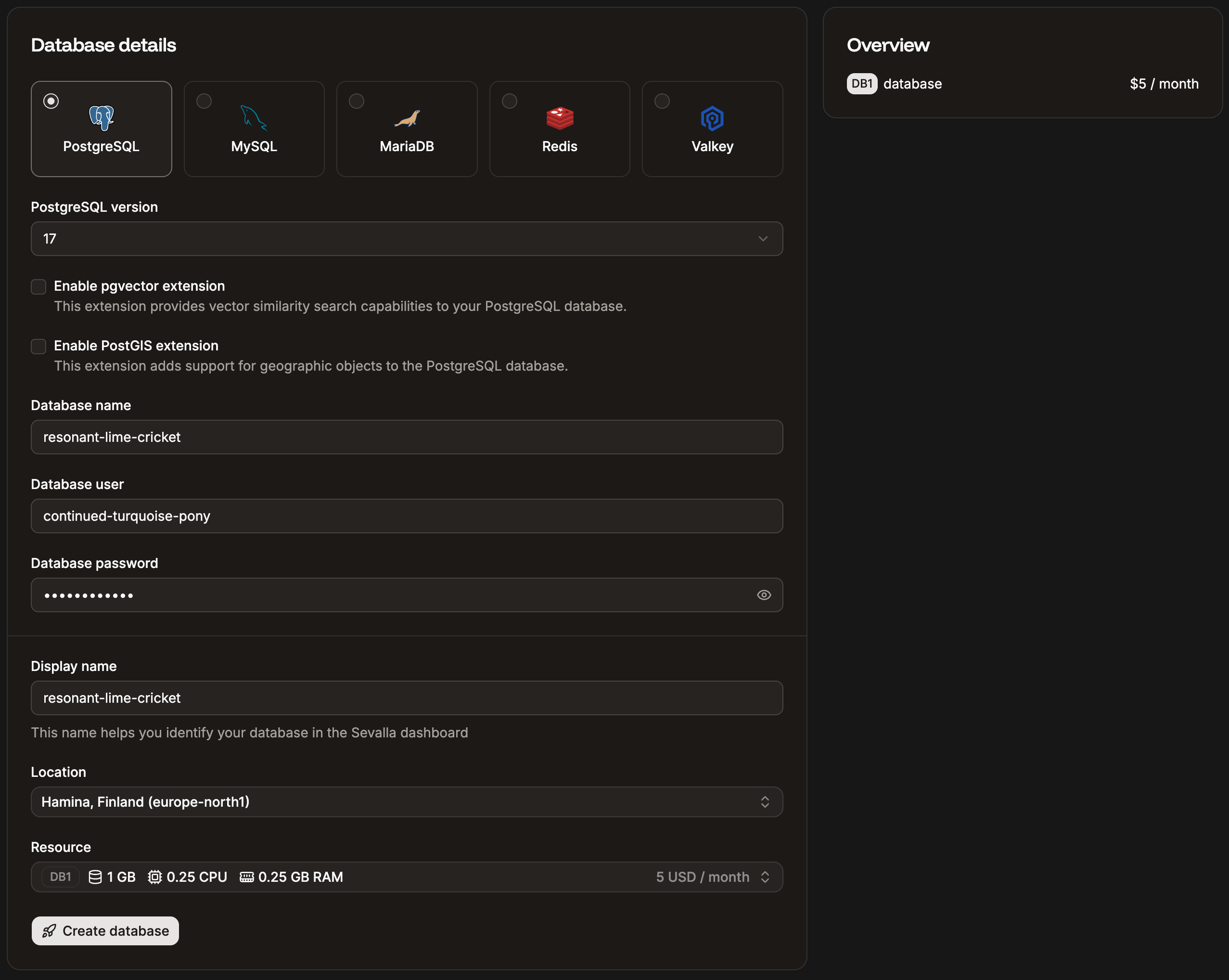Click the Enable PostGIS extension label
1229x980 pixels.
136,346
